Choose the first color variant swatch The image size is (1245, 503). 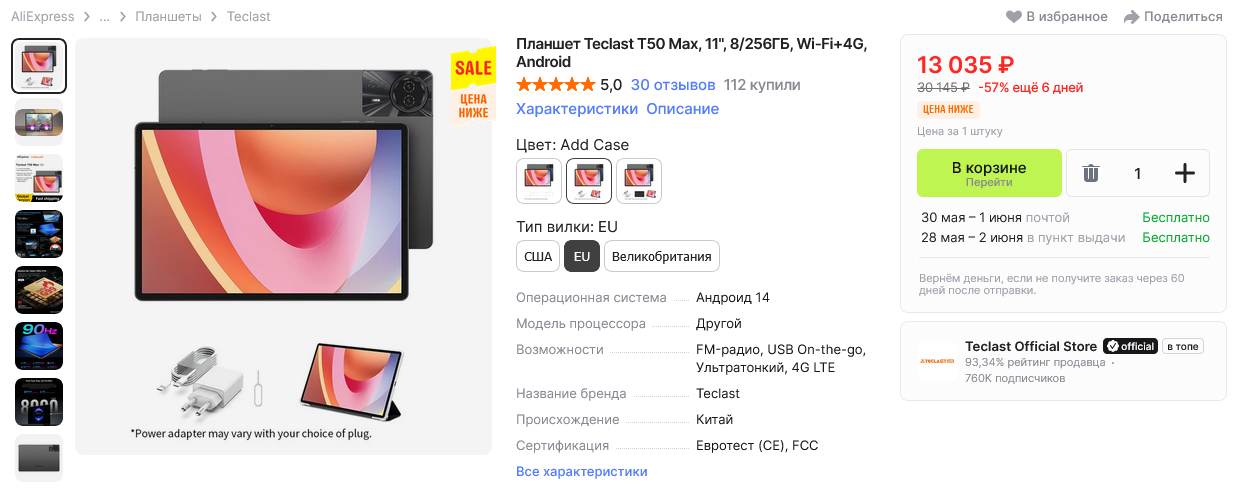(539, 181)
